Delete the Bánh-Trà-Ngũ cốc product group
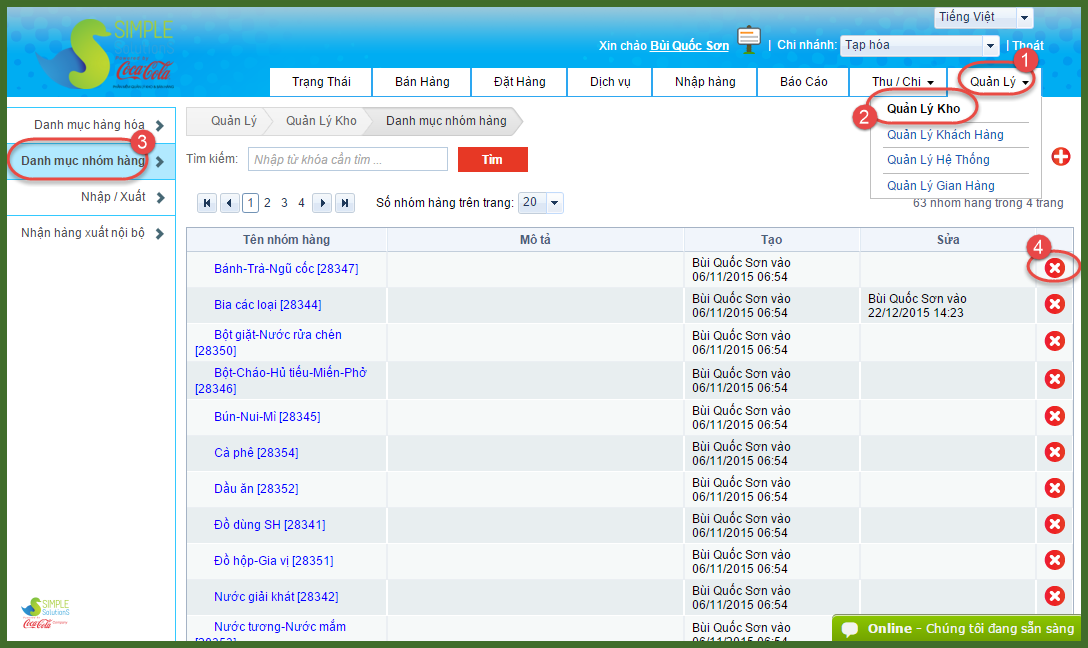1088x648 pixels. tap(1054, 268)
